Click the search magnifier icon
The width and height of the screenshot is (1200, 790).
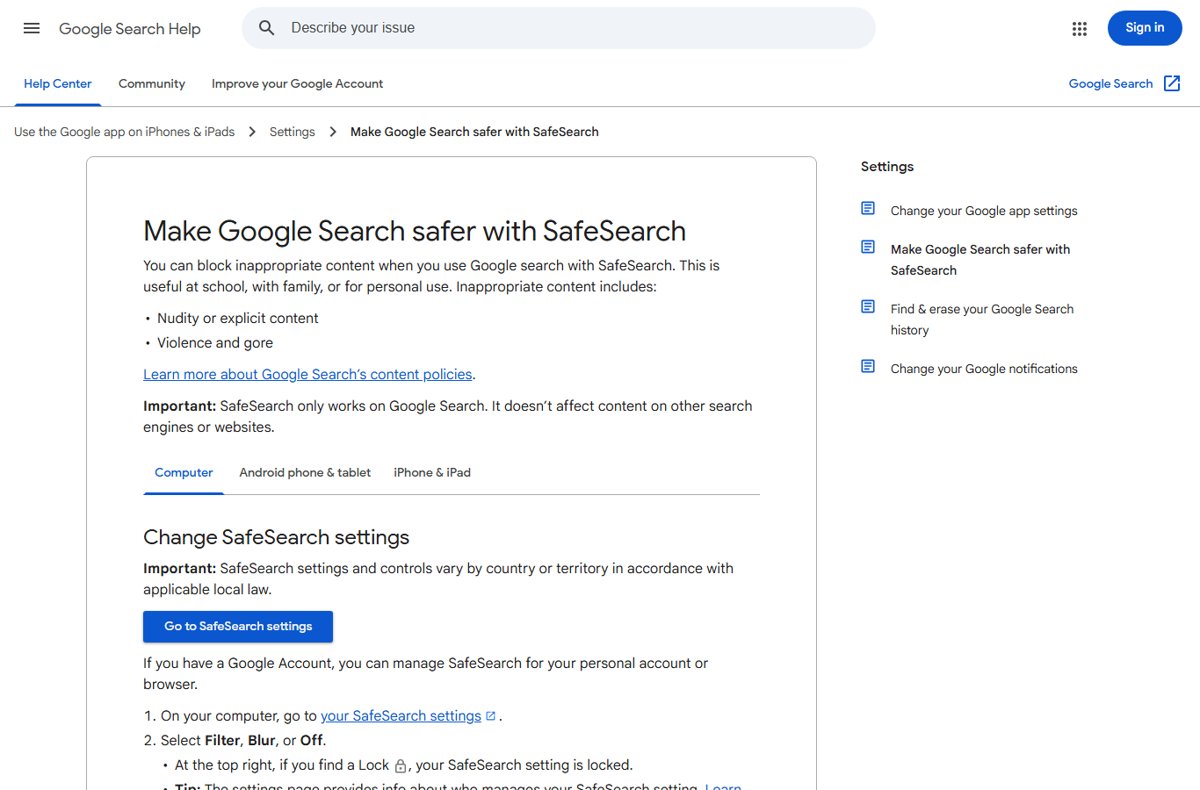click(267, 28)
